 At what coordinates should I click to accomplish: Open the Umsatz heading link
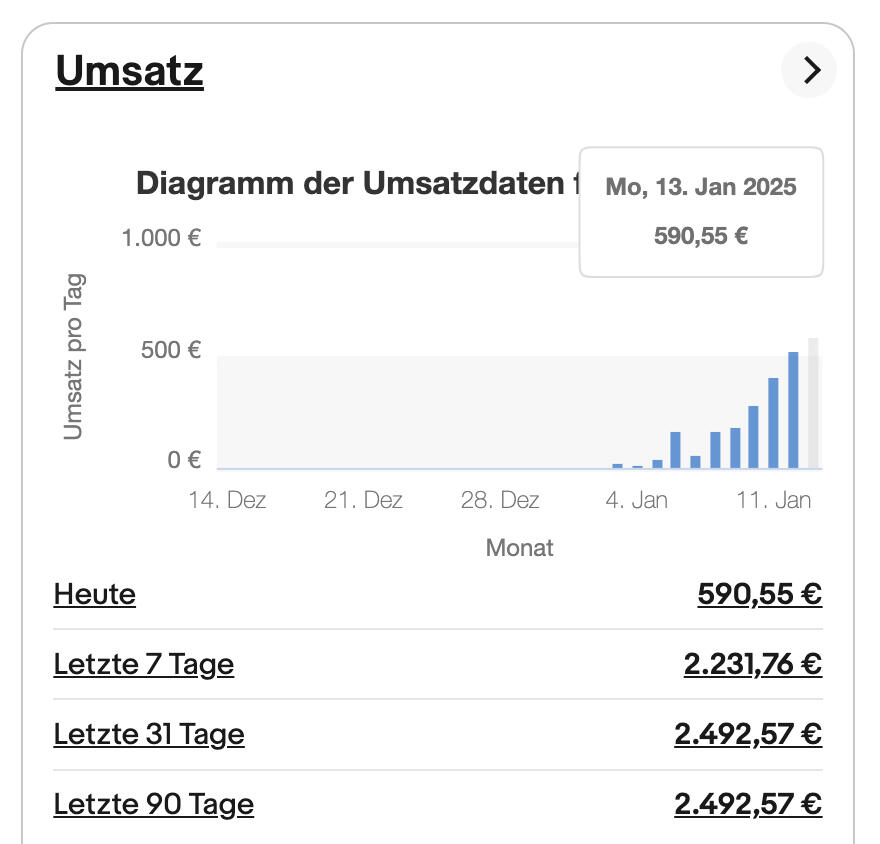pos(130,71)
